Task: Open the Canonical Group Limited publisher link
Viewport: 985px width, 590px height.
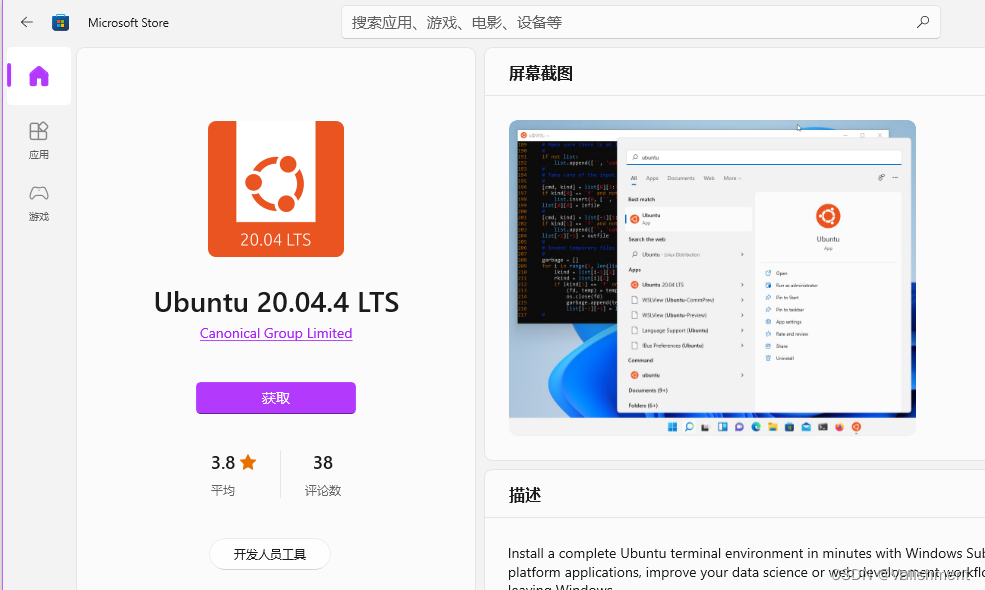Action: (x=276, y=333)
